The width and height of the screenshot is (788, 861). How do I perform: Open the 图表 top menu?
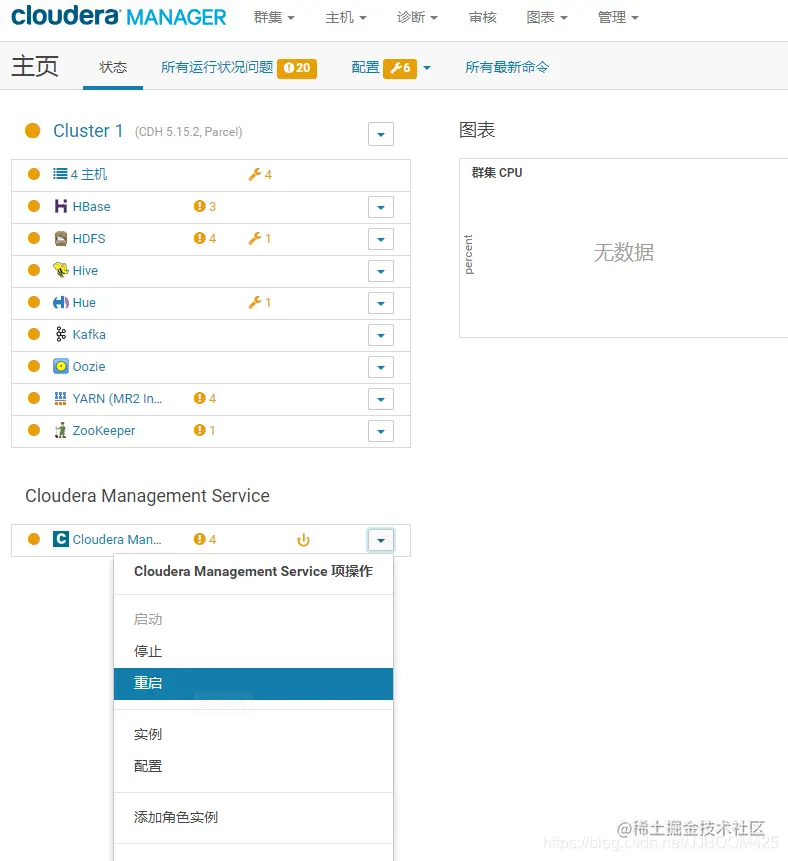click(x=547, y=18)
